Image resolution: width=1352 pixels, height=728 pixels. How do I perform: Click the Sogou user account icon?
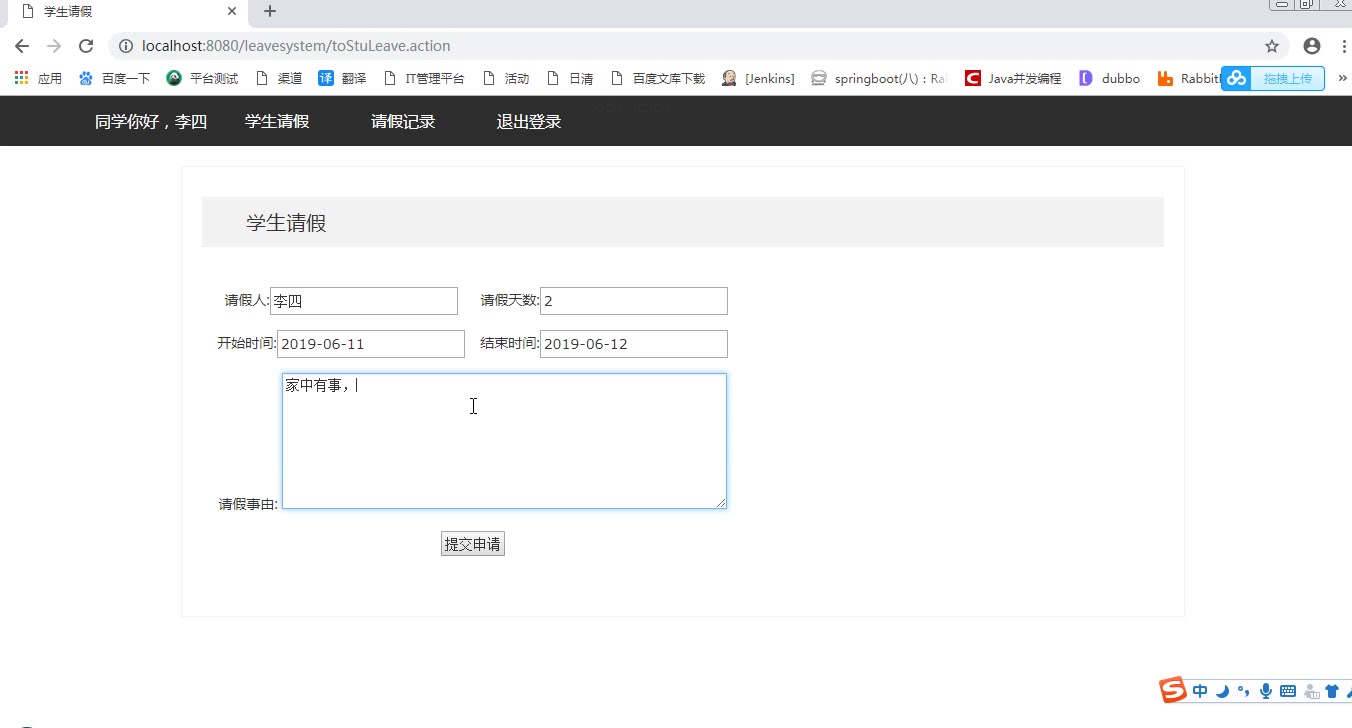[1311, 691]
